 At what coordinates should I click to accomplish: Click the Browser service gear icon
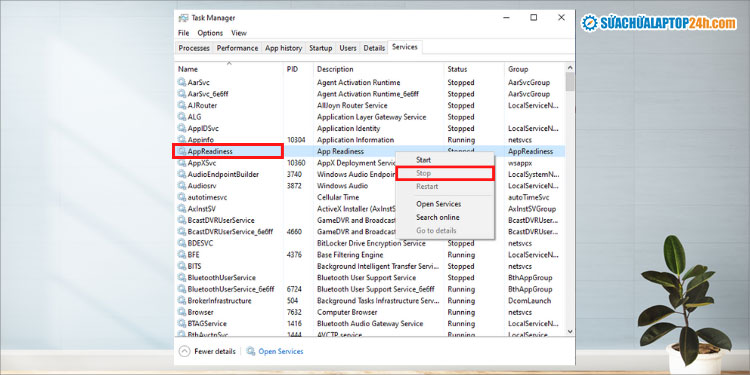pos(182,312)
